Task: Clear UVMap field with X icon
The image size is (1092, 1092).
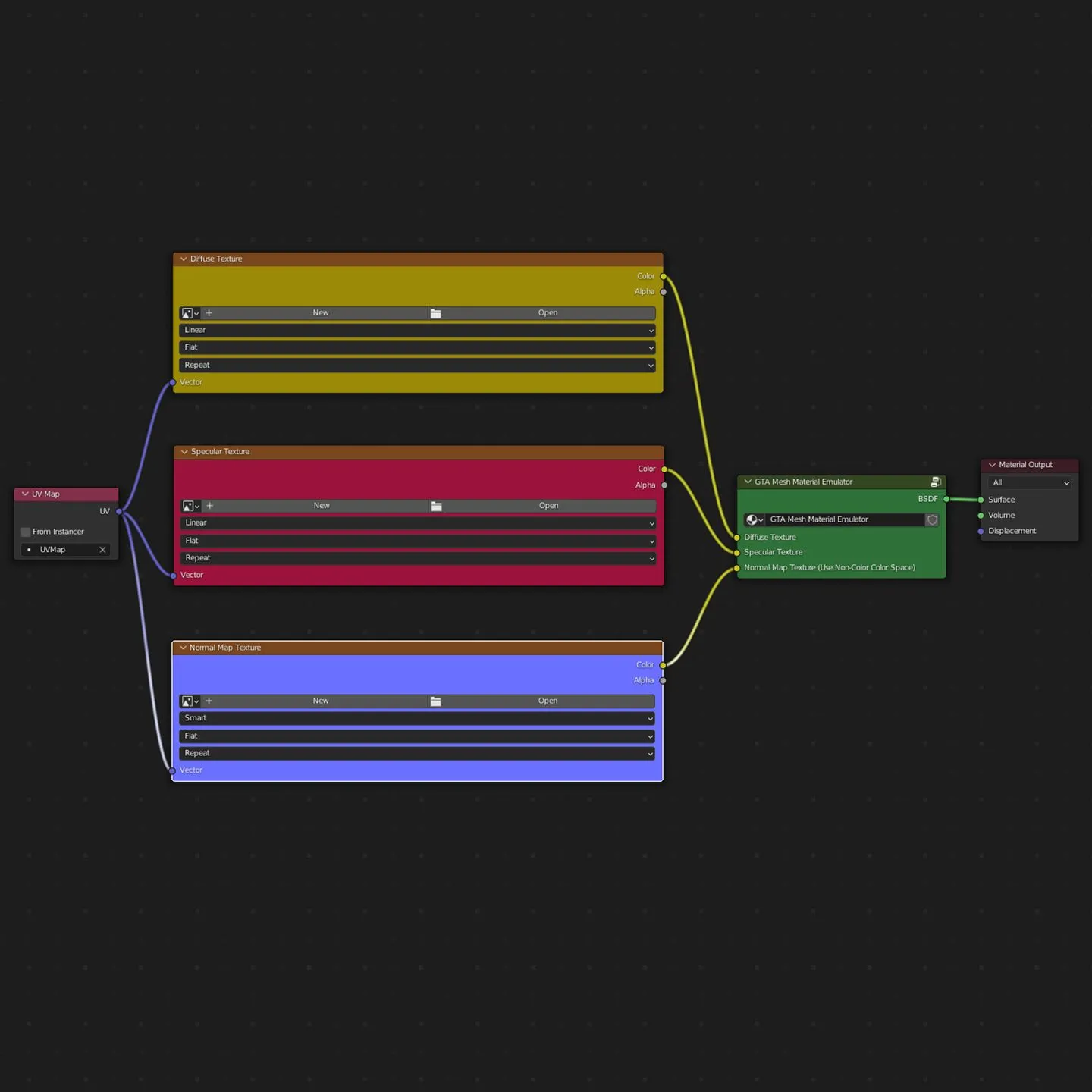Action: point(102,550)
